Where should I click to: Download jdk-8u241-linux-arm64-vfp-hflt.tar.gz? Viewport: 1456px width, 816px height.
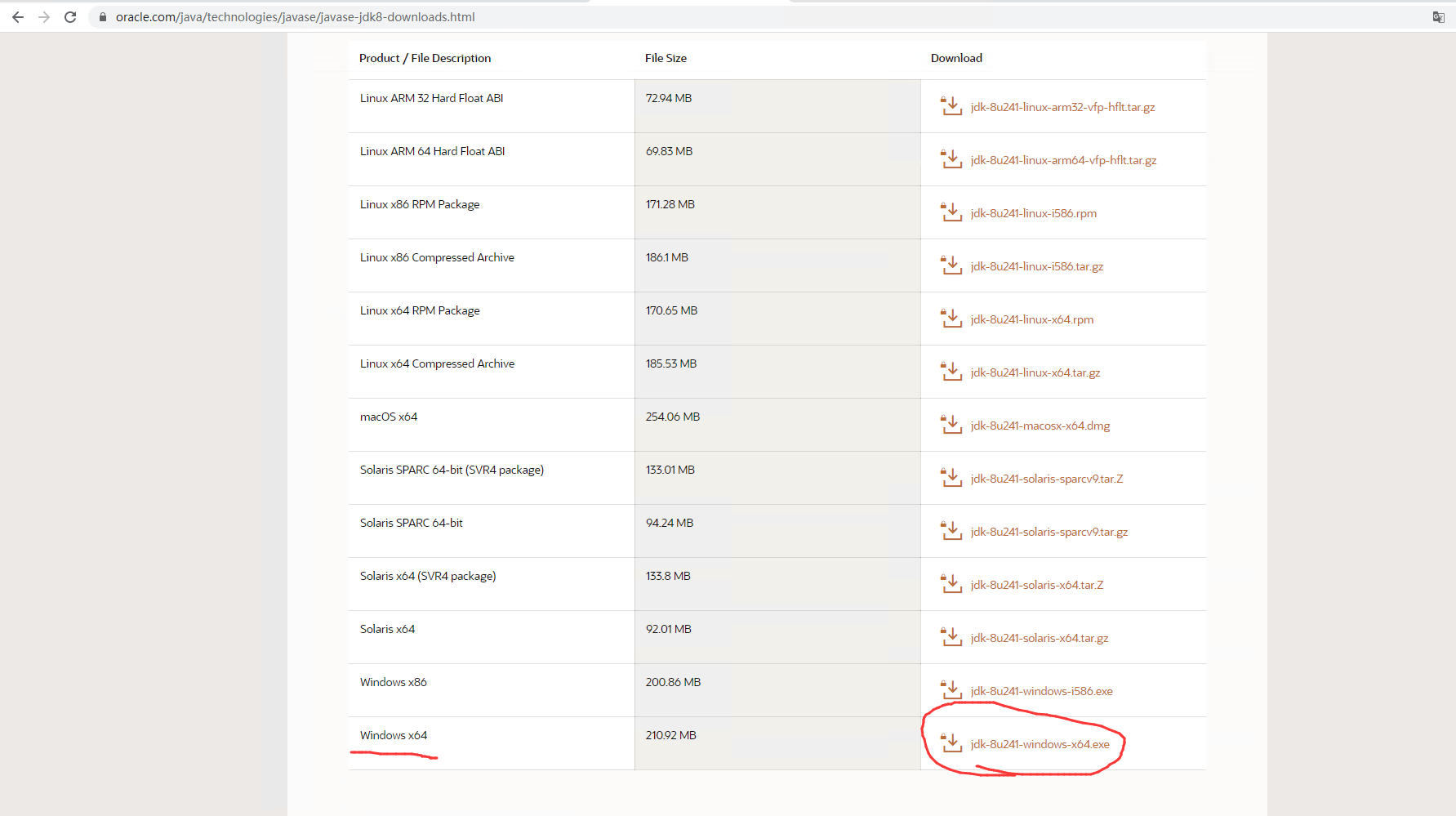pos(1063,160)
